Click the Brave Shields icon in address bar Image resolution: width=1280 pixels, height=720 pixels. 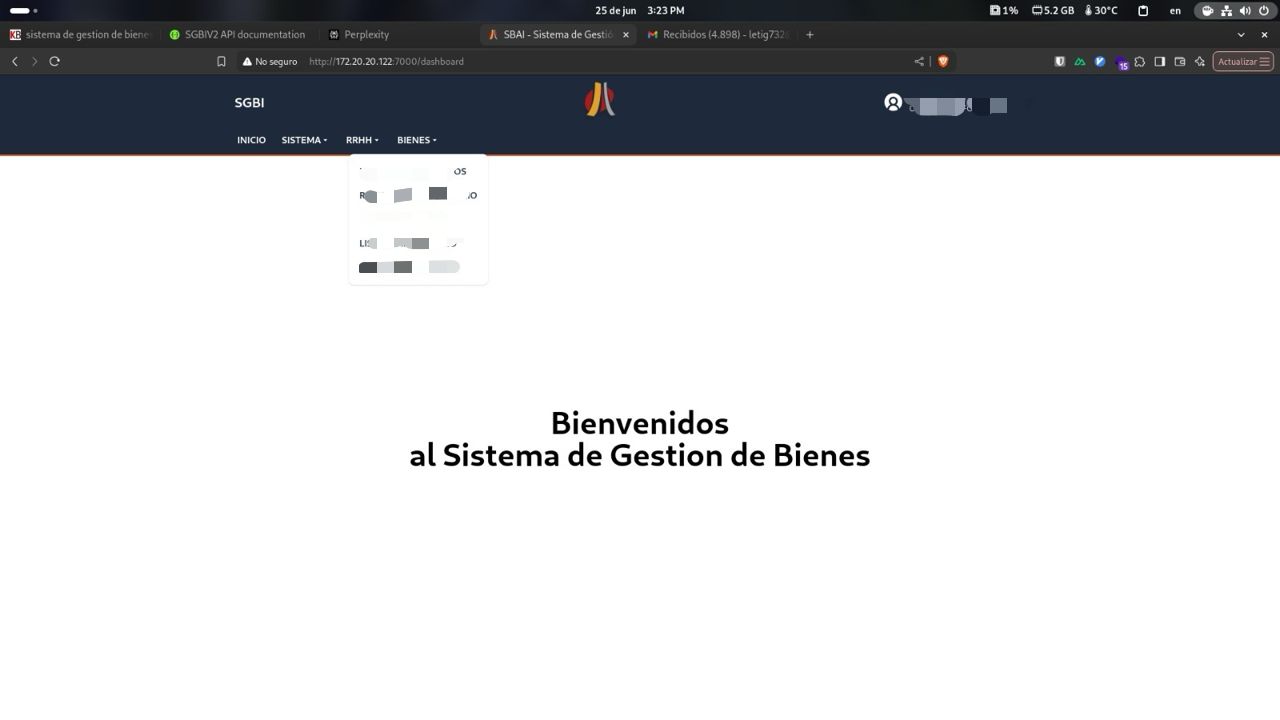pyautogui.click(x=942, y=61)
